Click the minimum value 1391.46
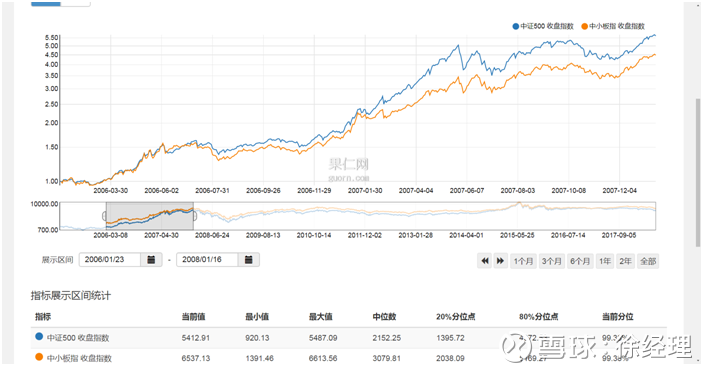 click(260, 358)
